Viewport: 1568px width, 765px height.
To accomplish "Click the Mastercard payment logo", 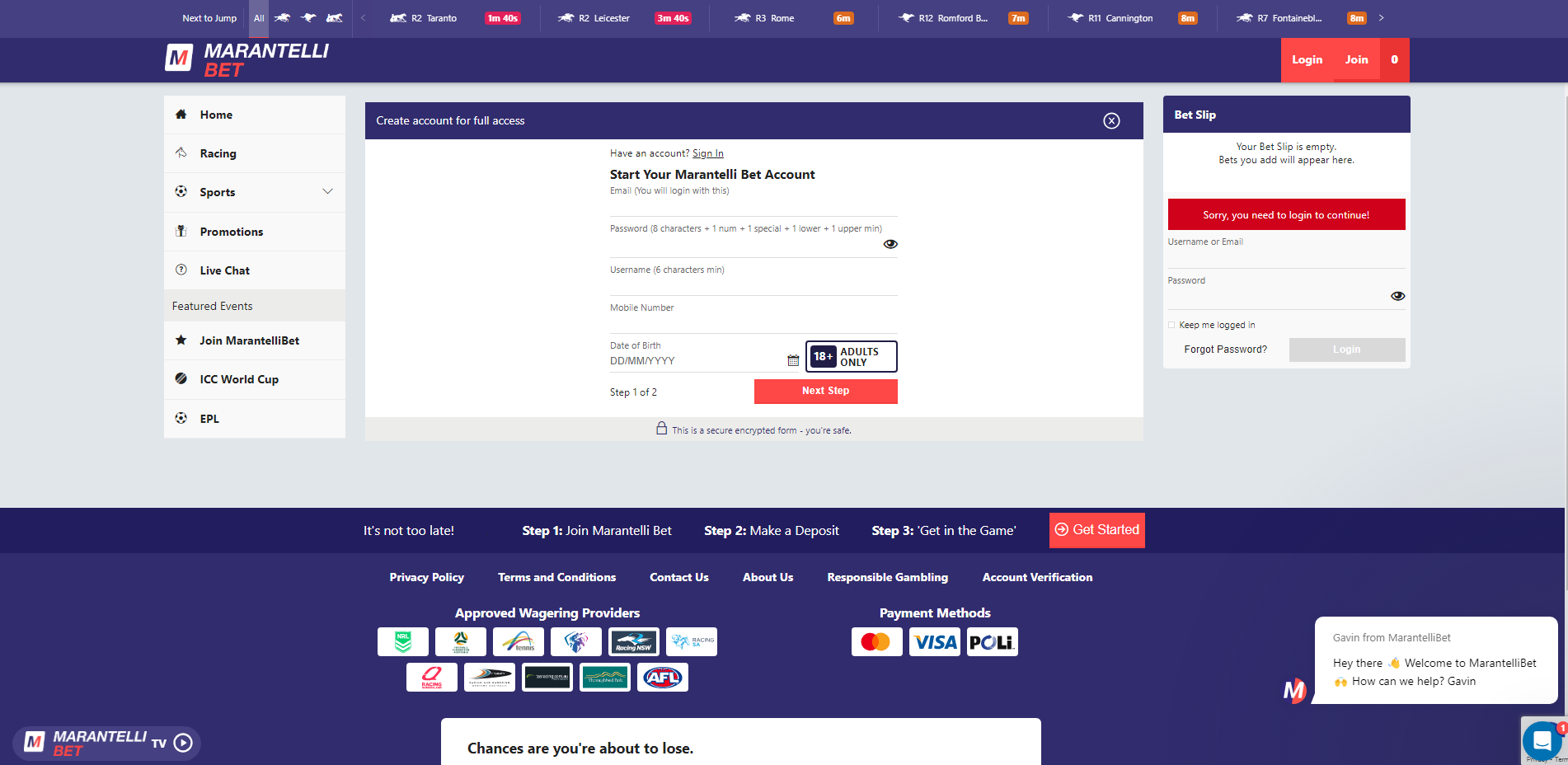I will click(x=877, y=641).
